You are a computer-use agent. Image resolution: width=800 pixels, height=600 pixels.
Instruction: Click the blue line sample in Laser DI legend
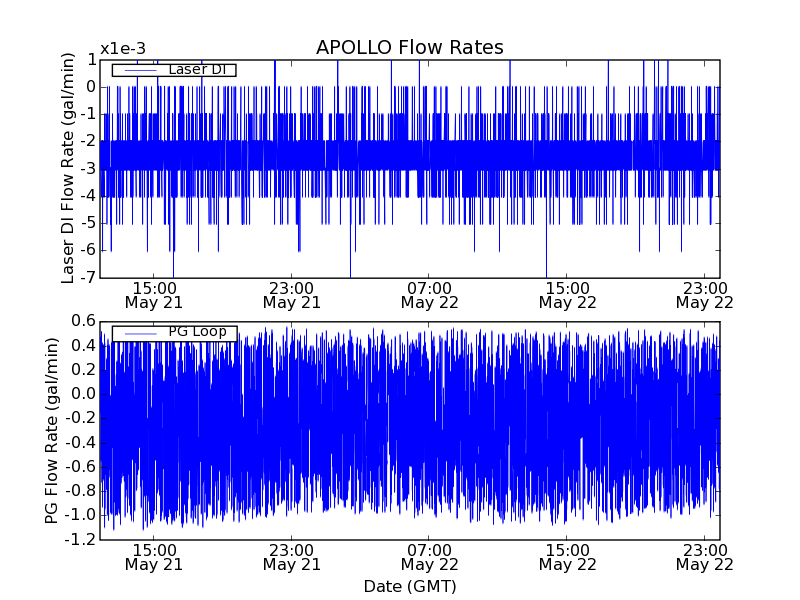pos(137,70)
